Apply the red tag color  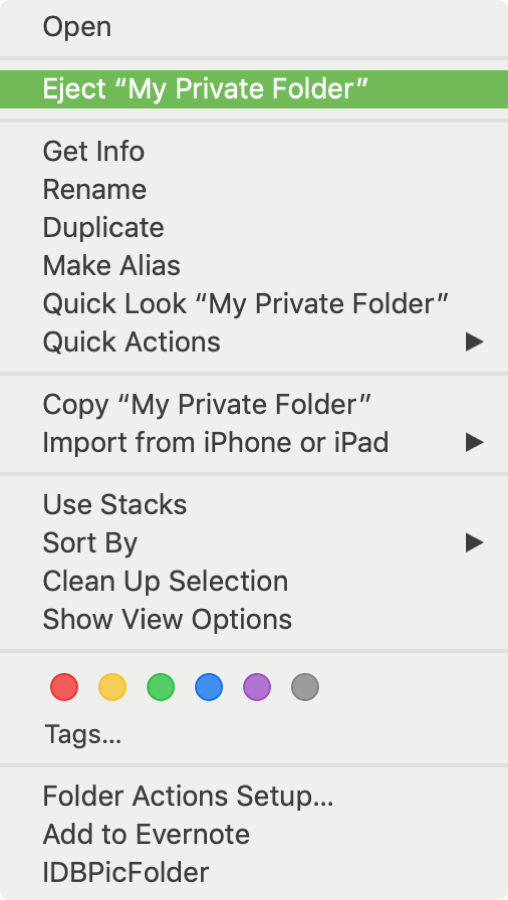click(x=64, y=687)
